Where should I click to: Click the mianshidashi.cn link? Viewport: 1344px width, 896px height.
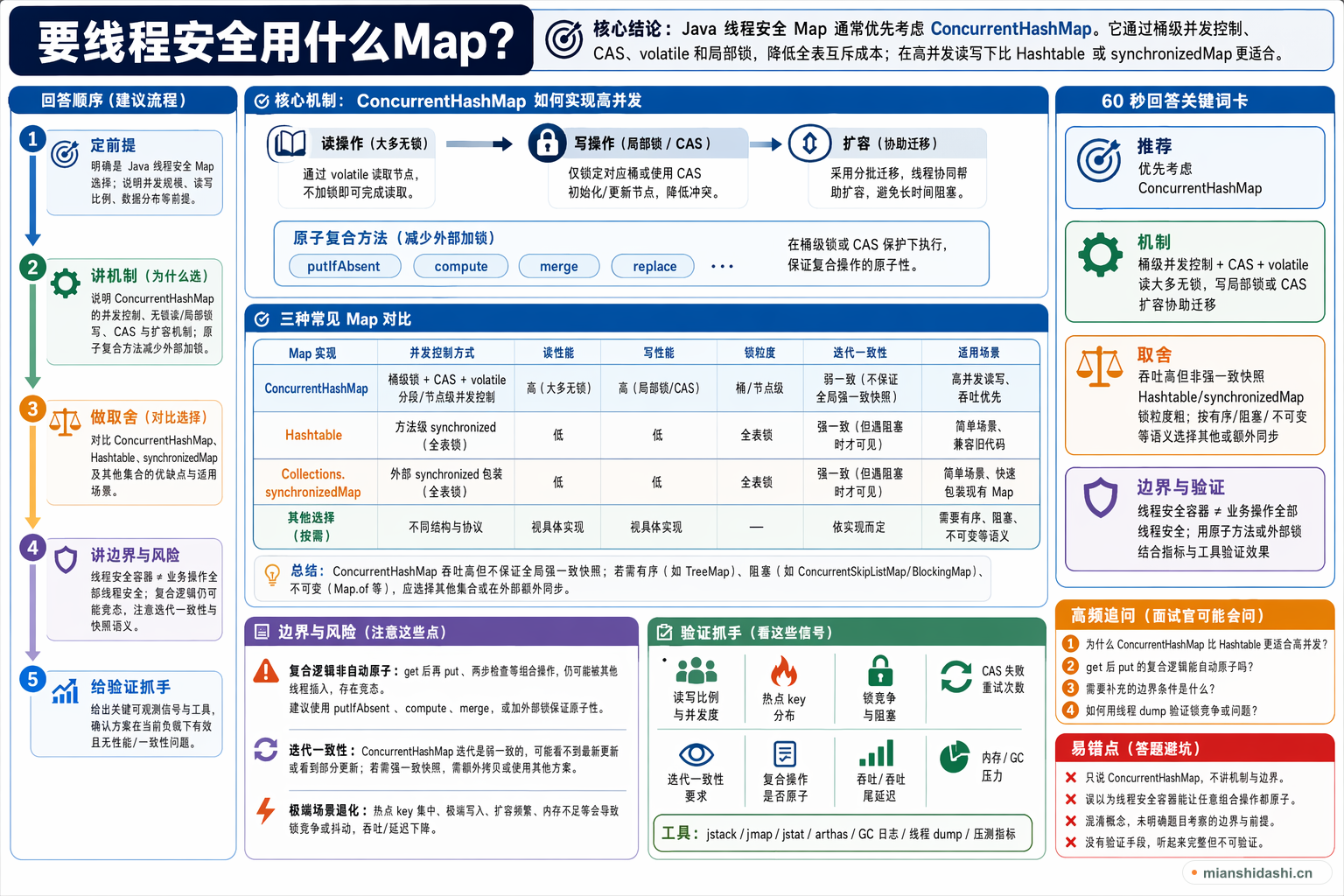[1257, 872]
